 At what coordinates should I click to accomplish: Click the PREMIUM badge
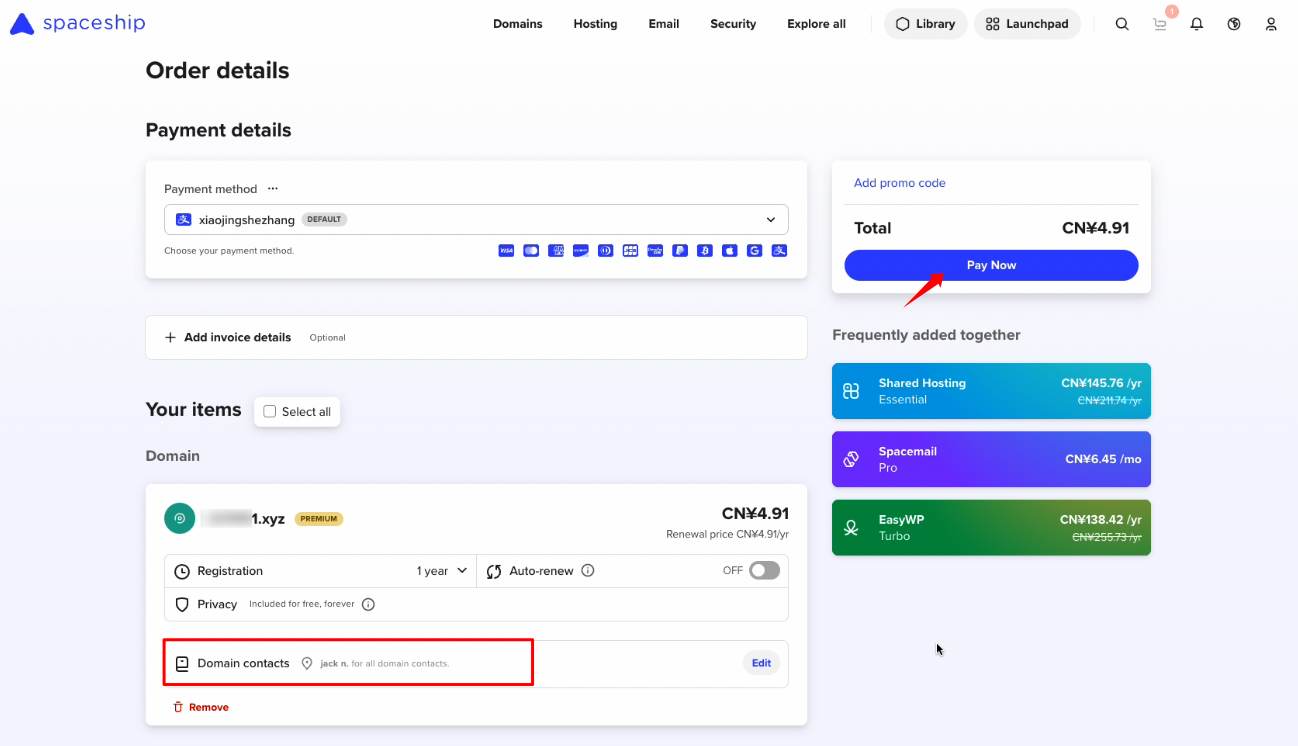319,519
